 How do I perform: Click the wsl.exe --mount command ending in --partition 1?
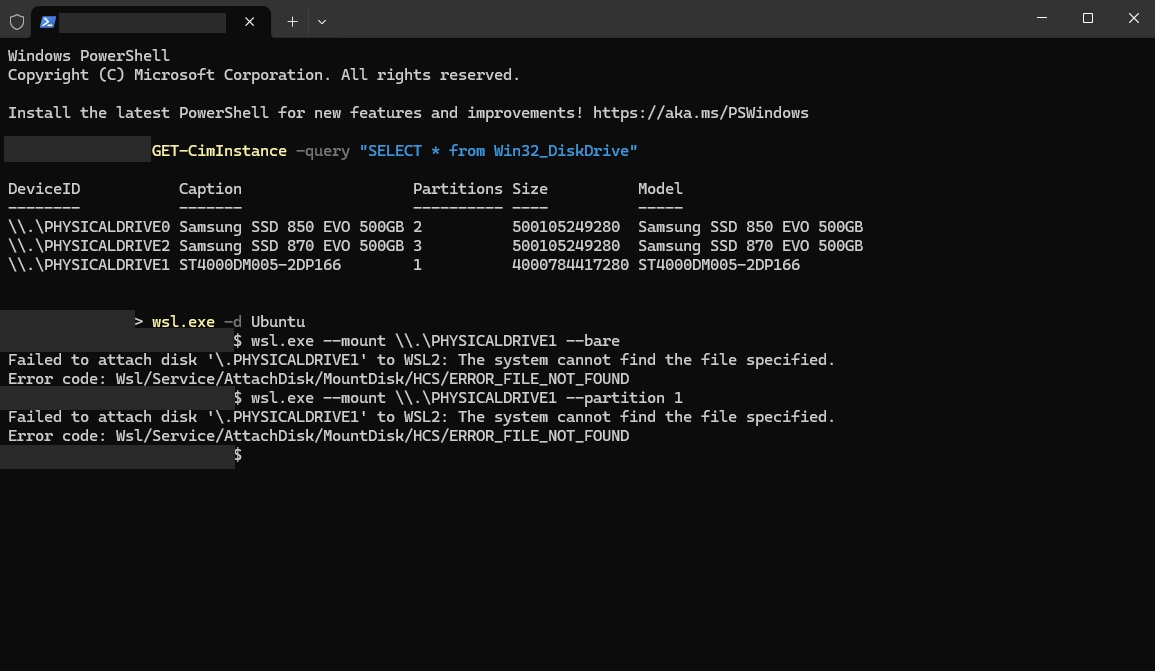coord(467,398)
